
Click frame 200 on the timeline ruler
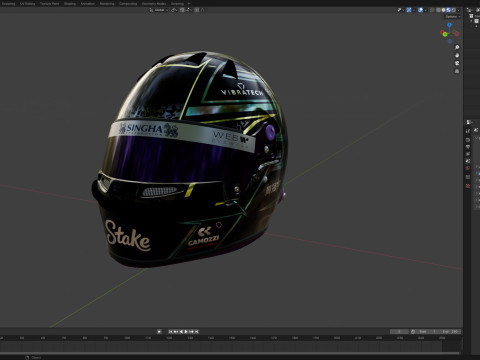click(x=337, y=338)
